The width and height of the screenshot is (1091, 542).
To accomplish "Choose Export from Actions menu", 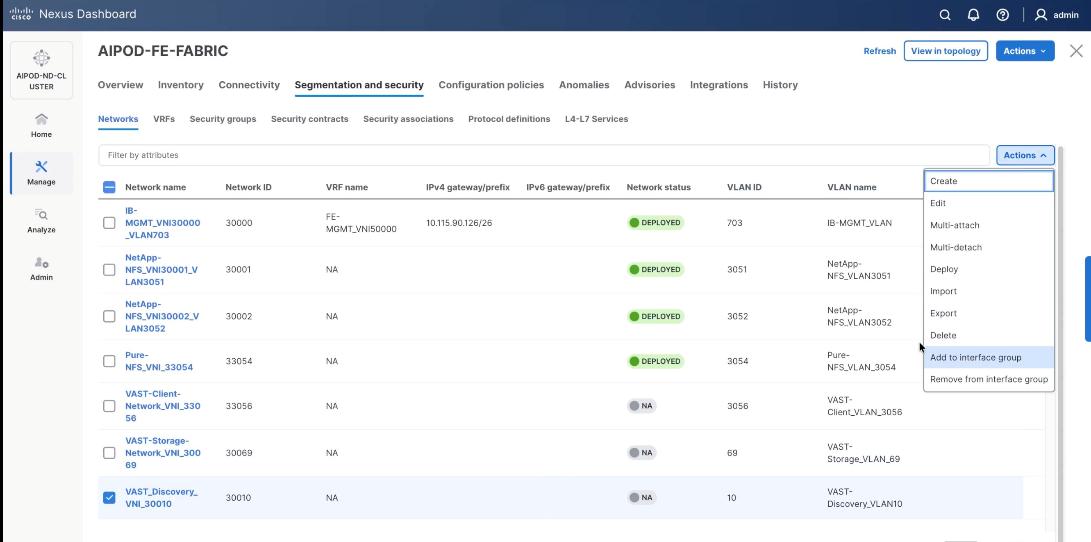I will pos(989,313).
